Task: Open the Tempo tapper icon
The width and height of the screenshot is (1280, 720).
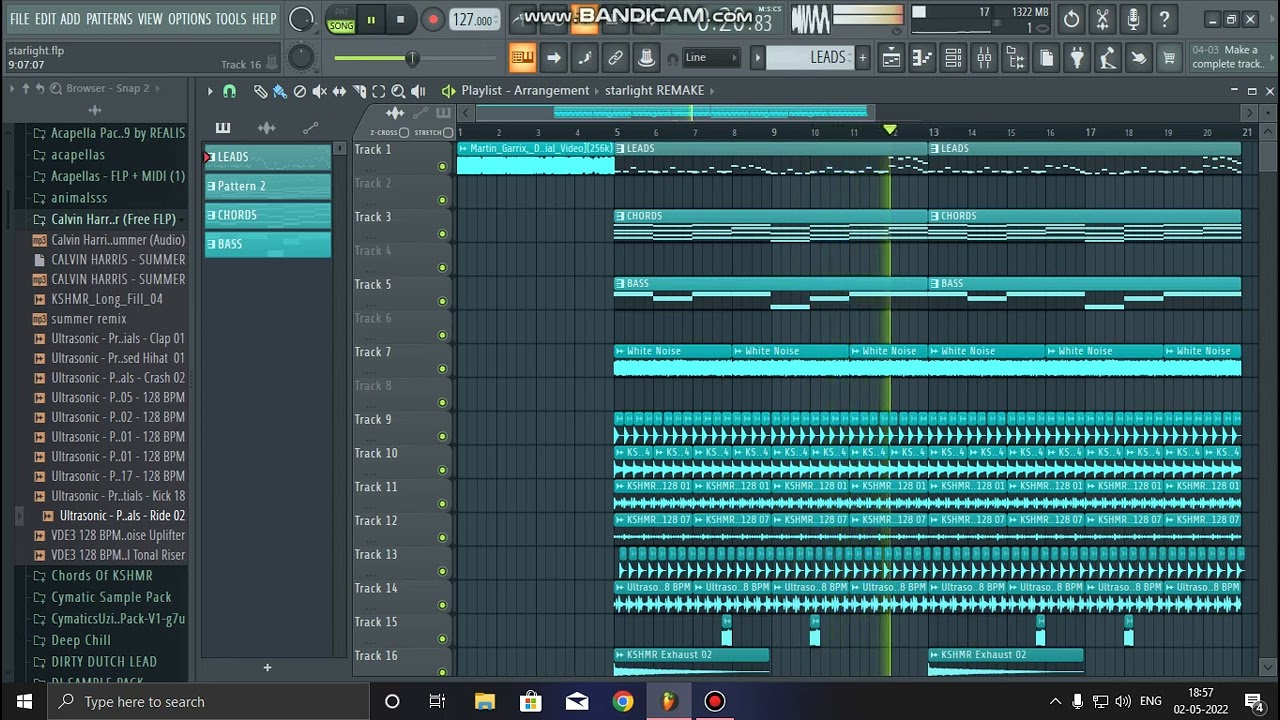Action: tap(1108, 58)
